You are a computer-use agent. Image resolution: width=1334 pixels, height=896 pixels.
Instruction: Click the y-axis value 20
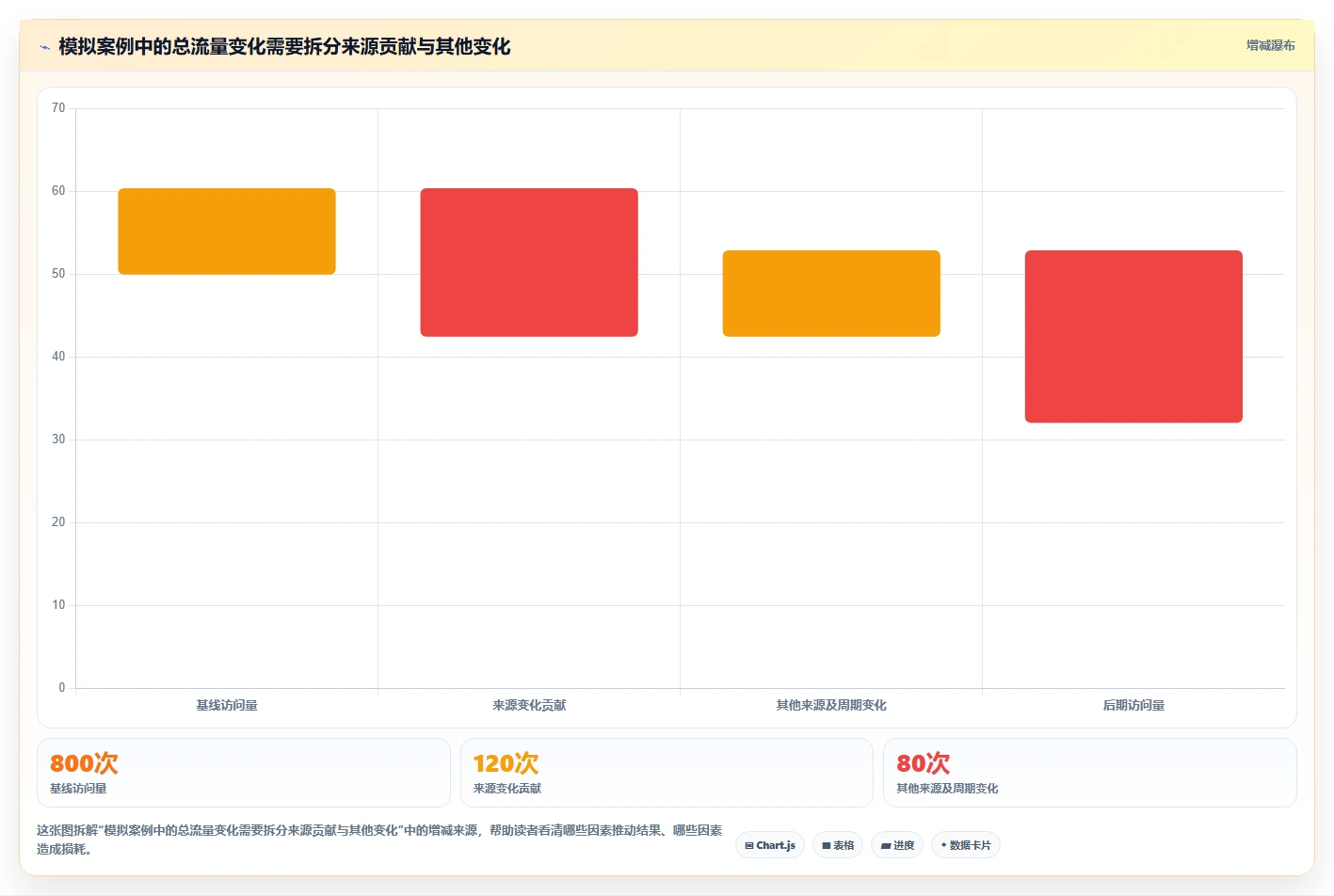click(58, 522)
